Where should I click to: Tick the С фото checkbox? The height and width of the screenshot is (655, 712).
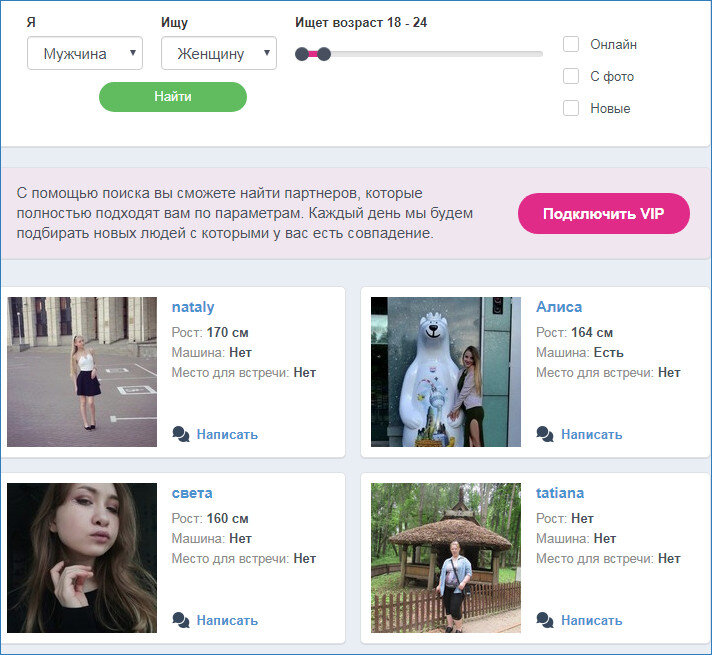click(571, 76)
